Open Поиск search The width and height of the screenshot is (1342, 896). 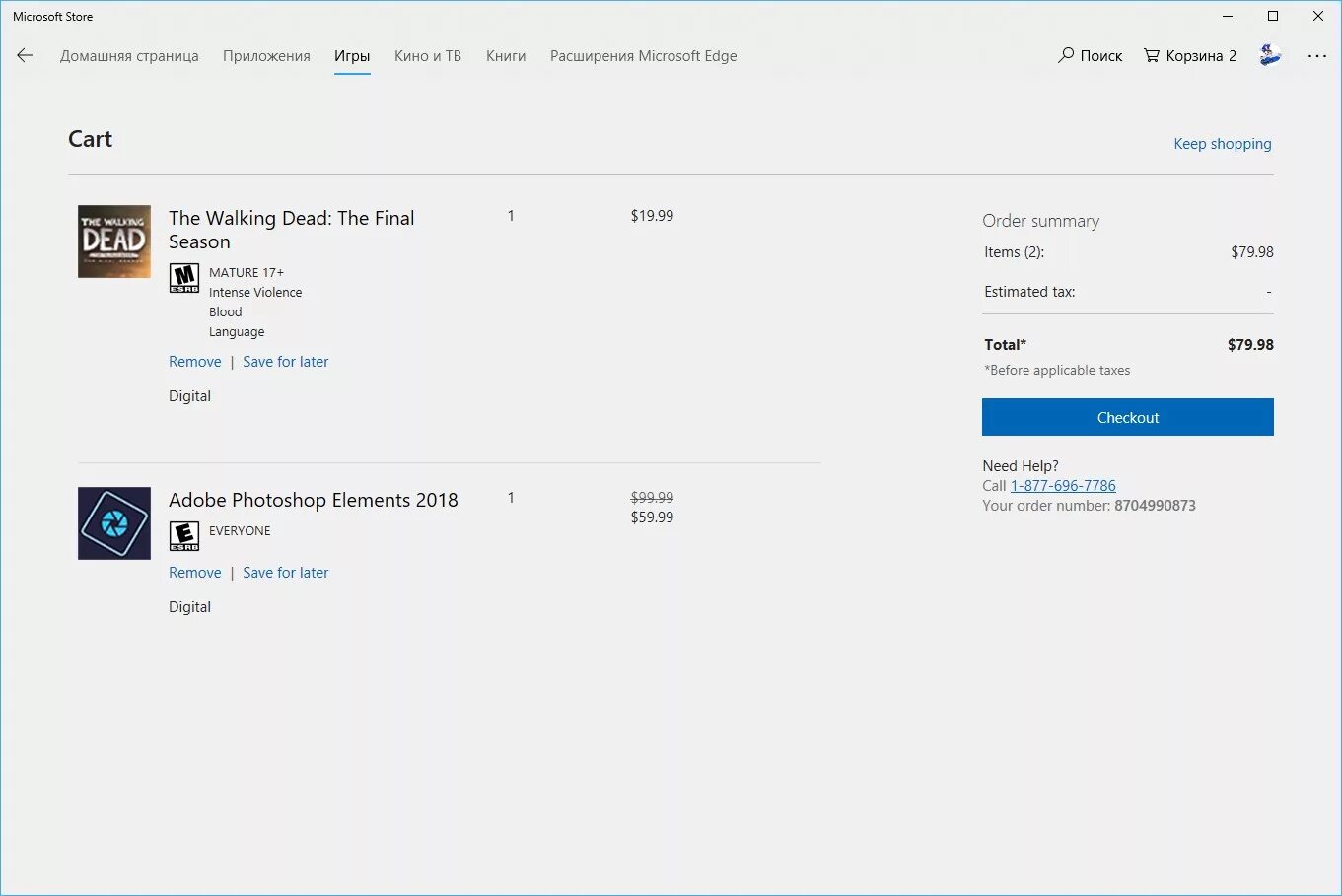1091,56
